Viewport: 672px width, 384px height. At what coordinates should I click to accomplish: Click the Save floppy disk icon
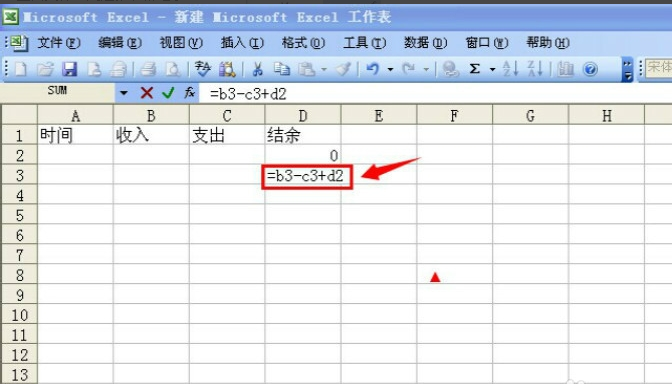pyautogui.click(x=69, y=69)
